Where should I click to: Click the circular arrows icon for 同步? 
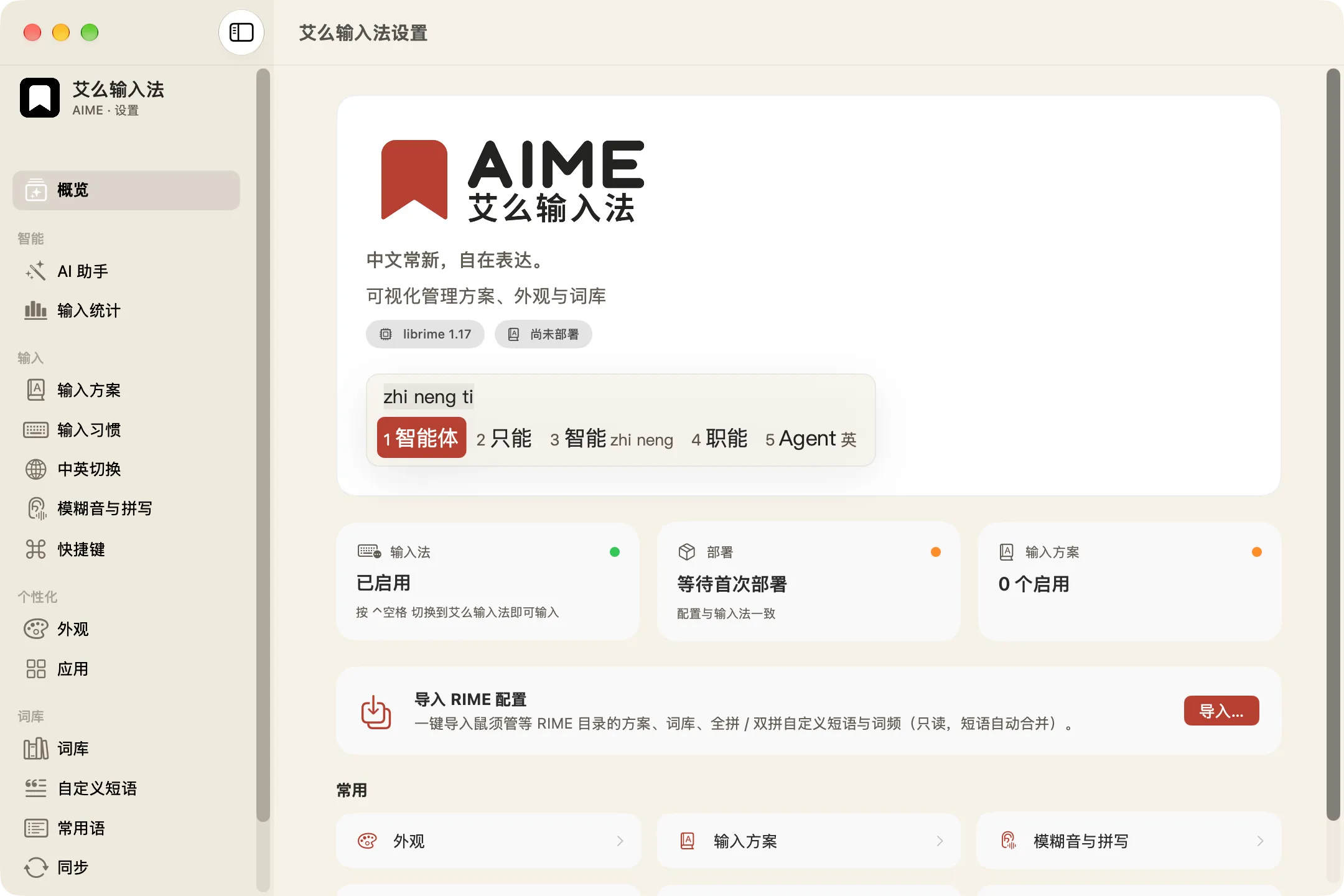coord(36,867)
